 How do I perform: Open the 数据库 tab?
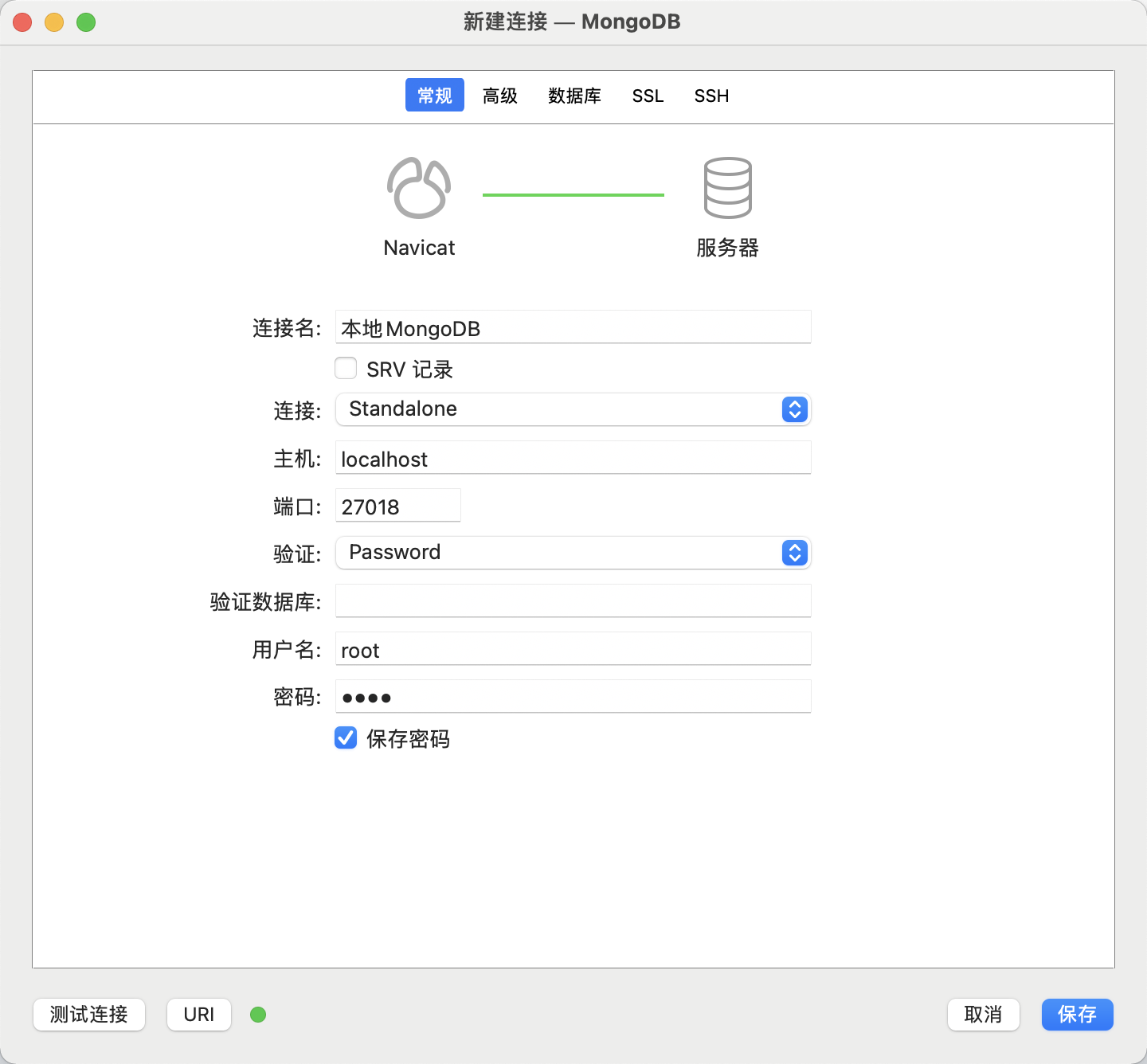(575, 96)
